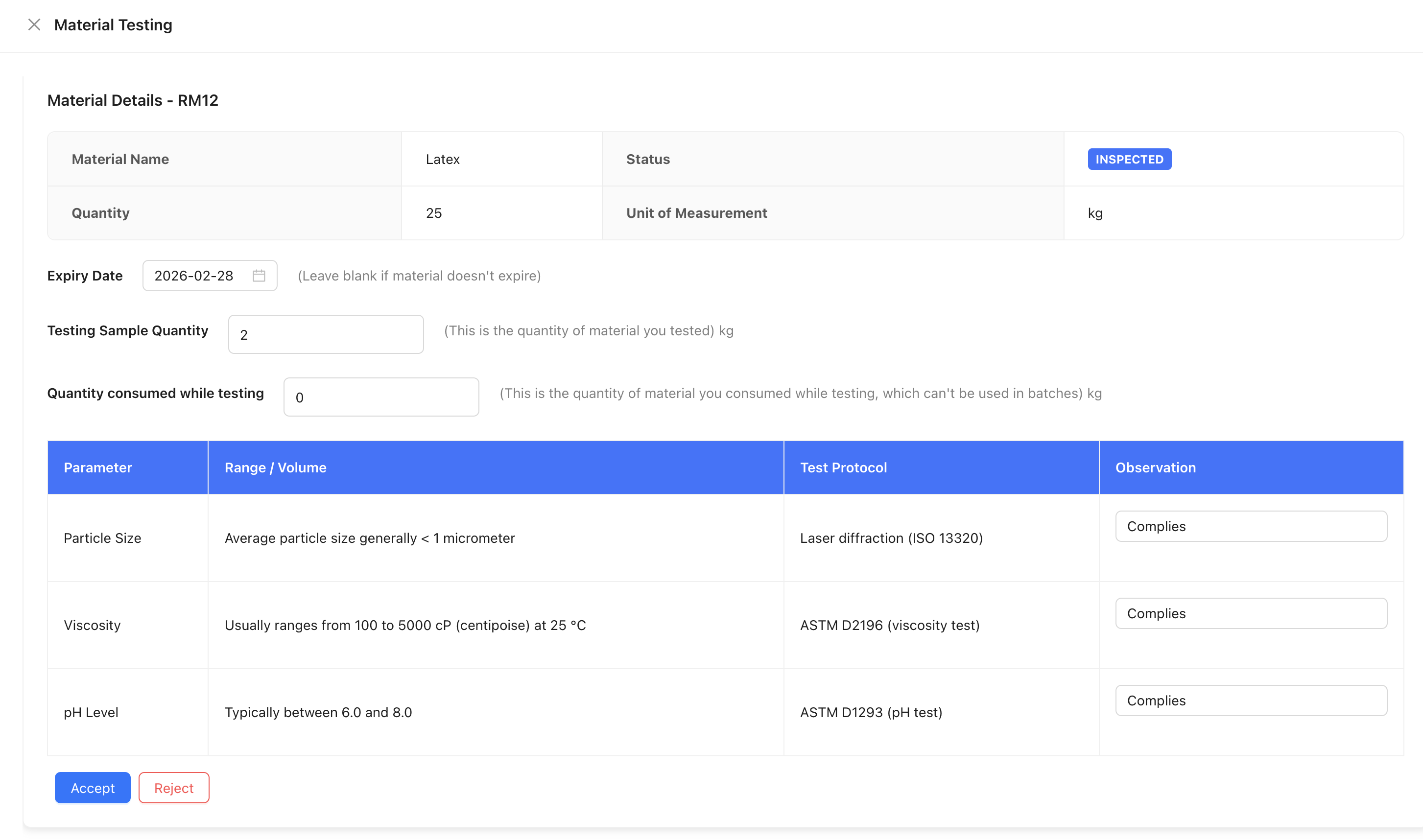Click the Parameter column header
The height and width of the screenshot is (840, 1423).
click(98, 467)
